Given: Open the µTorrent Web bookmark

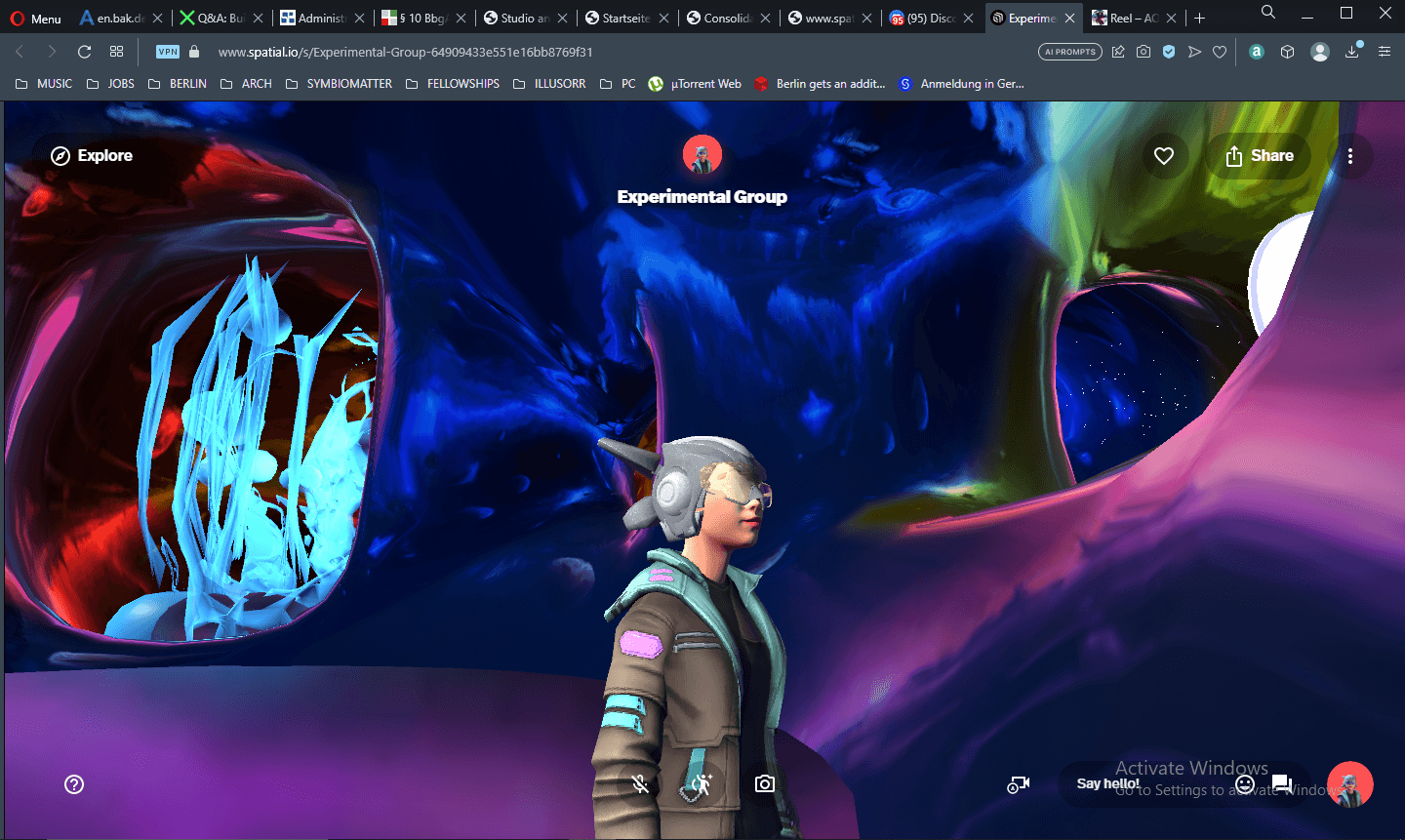Looking at the screenshot, I should [x=695, y=84].
